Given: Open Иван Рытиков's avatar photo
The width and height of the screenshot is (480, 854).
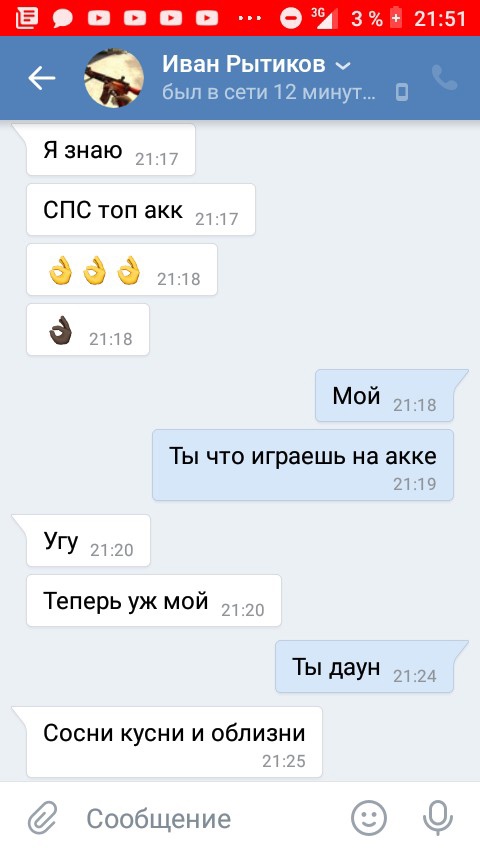Looking at the screenshot, I should [114, 78].
